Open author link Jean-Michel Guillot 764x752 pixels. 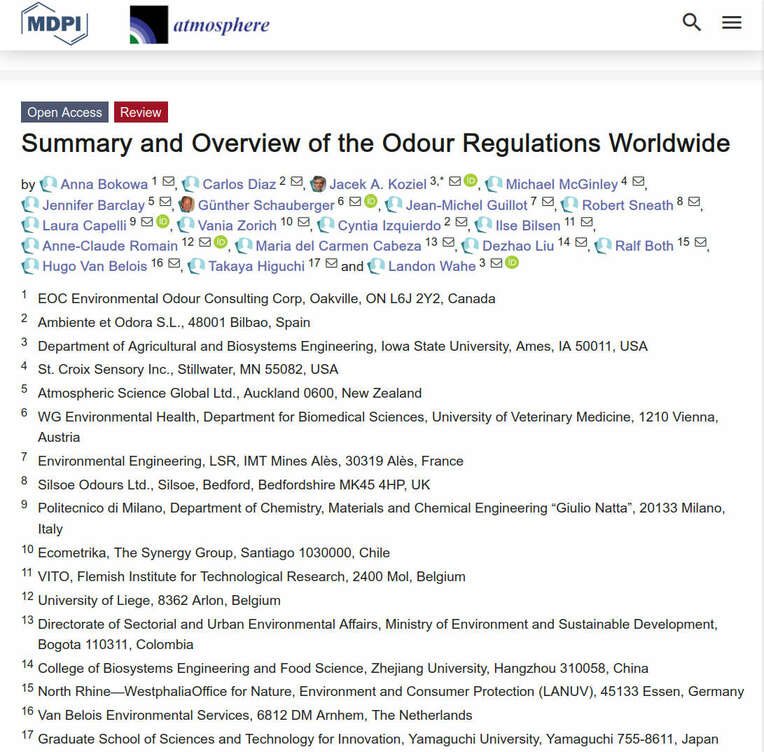click(466, 205)
